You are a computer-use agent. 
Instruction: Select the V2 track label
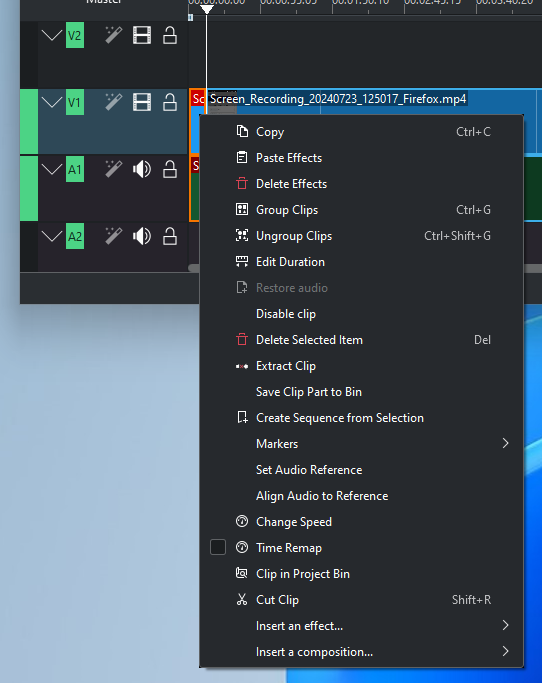[75, 35]
